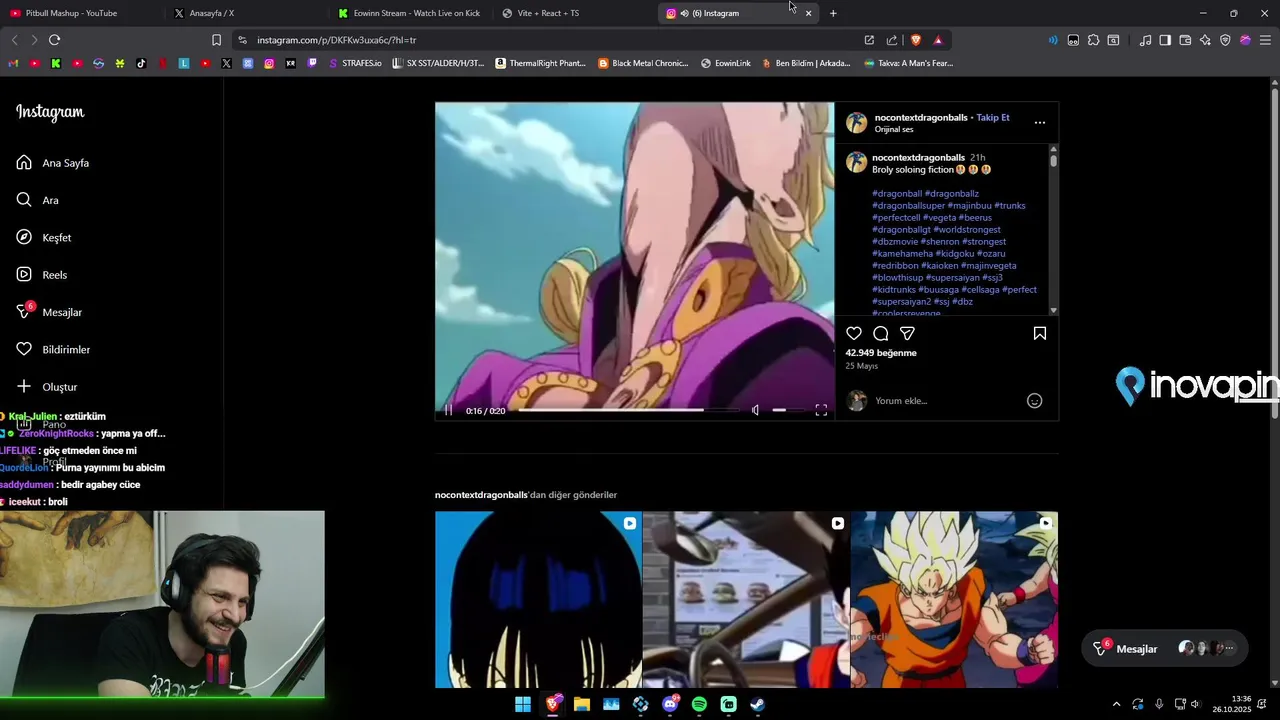Enter fullscreen video mode
This screenshot has width=1280, height=720.
point(821,410)
